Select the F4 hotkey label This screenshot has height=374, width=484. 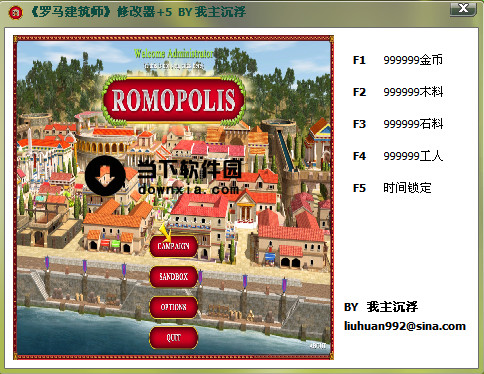pyautogui.click(x=359, y=156)
